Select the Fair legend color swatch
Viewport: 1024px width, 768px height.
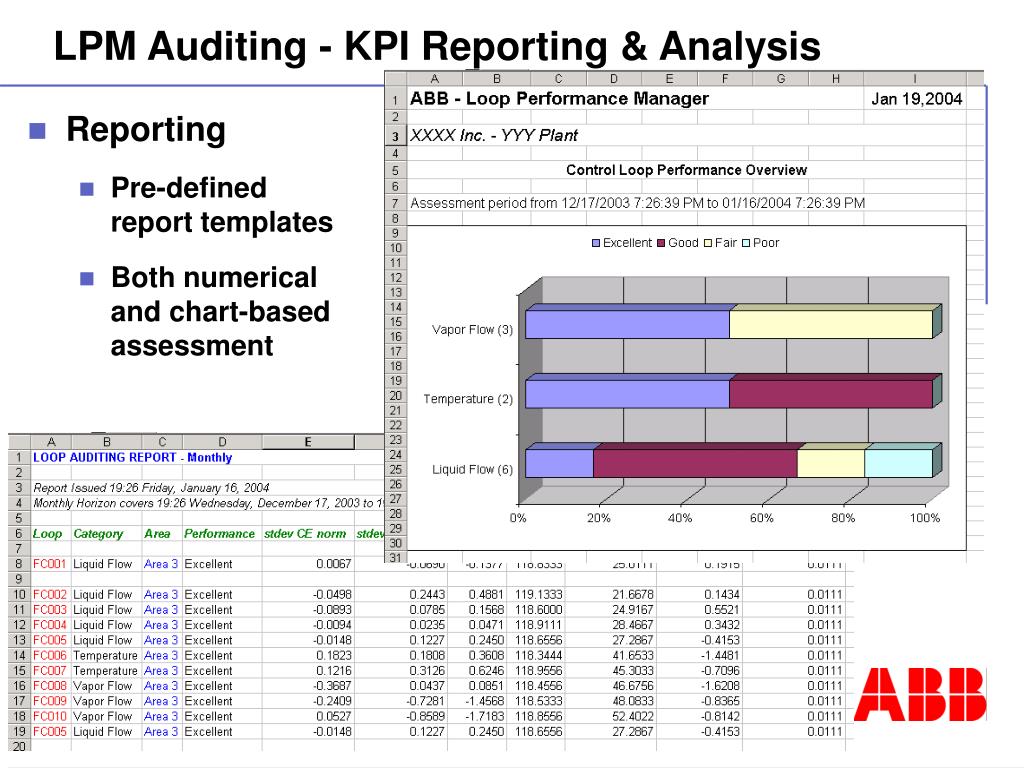tap(707, 243)
